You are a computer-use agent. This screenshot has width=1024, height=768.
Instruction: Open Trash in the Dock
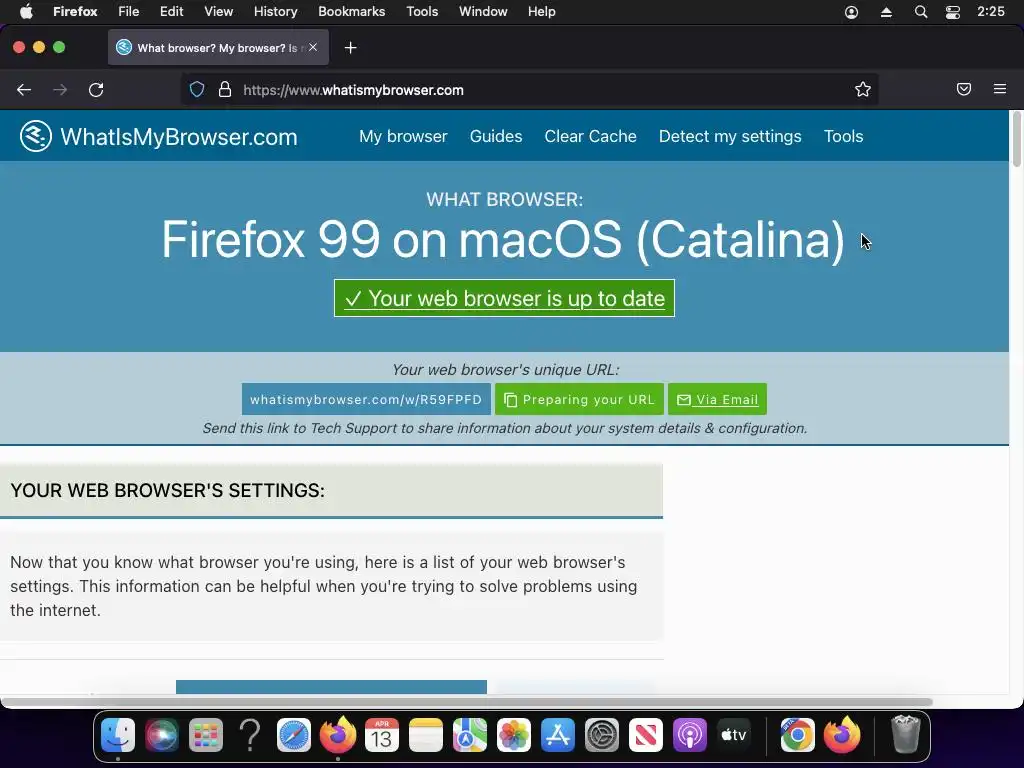(906, 735)
